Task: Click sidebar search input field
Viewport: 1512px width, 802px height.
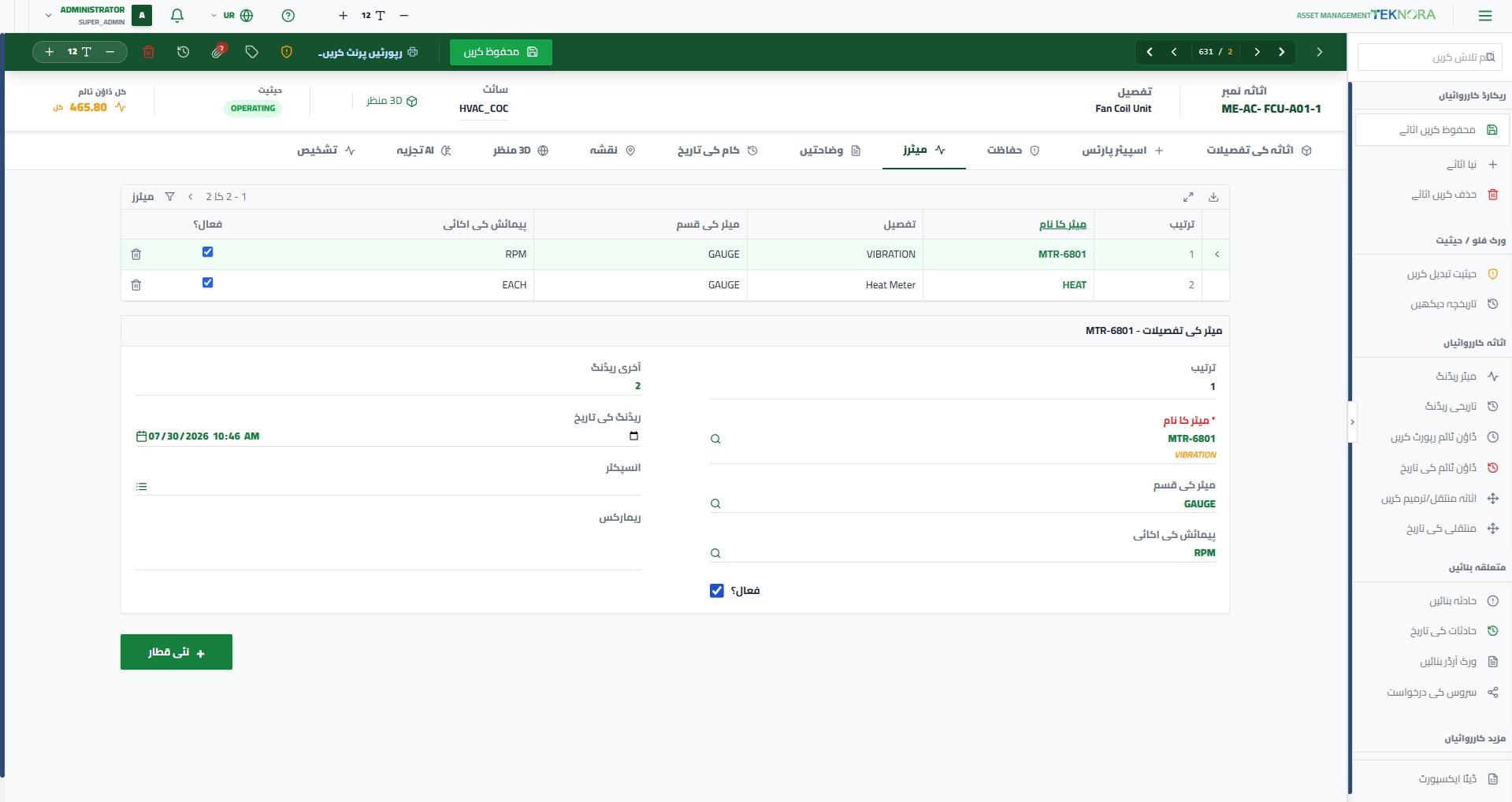Action: (x=1430, y=58)
